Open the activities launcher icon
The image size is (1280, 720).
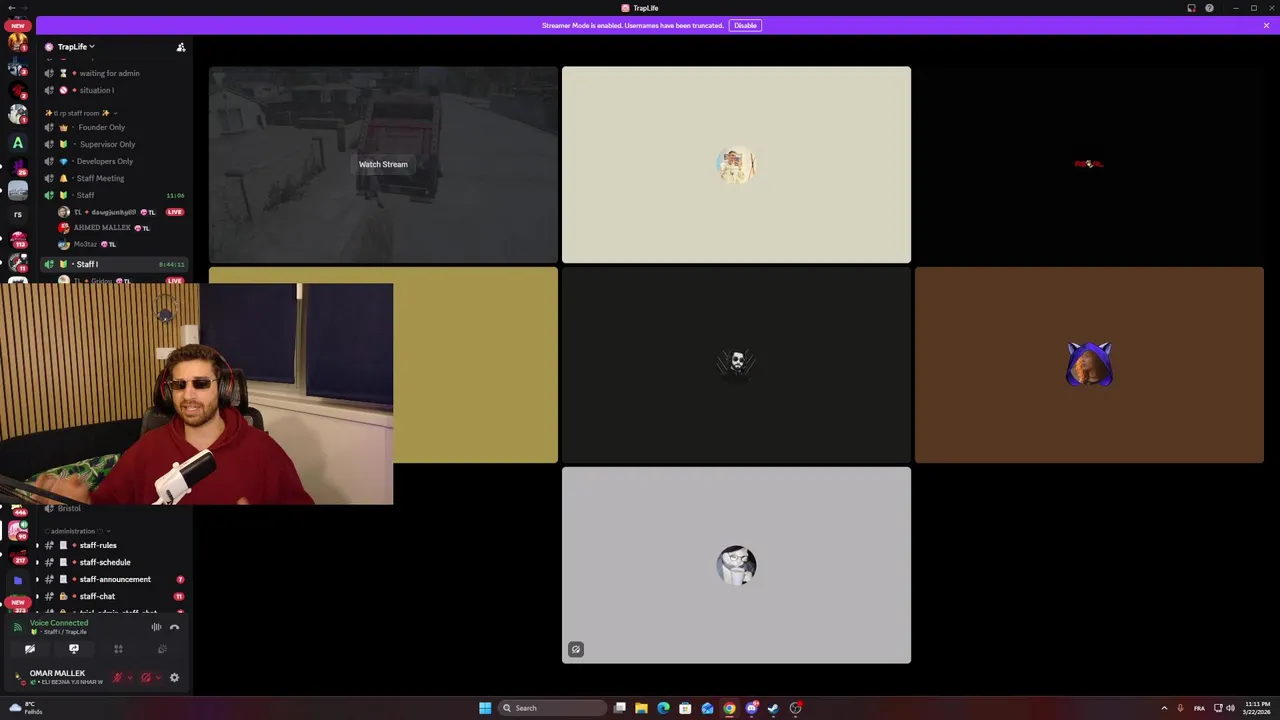(118, 649)
